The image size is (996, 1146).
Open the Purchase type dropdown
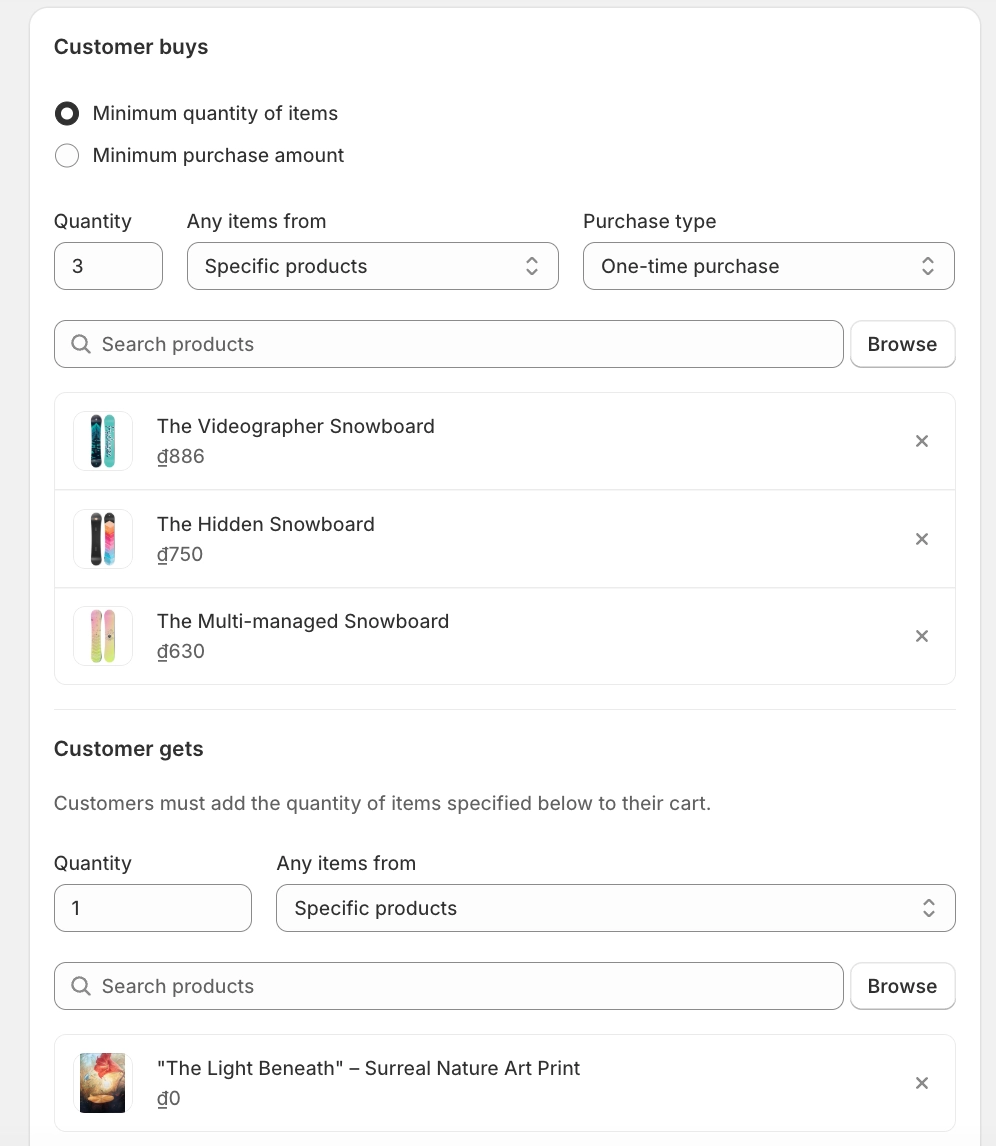(x=768, y=266)
